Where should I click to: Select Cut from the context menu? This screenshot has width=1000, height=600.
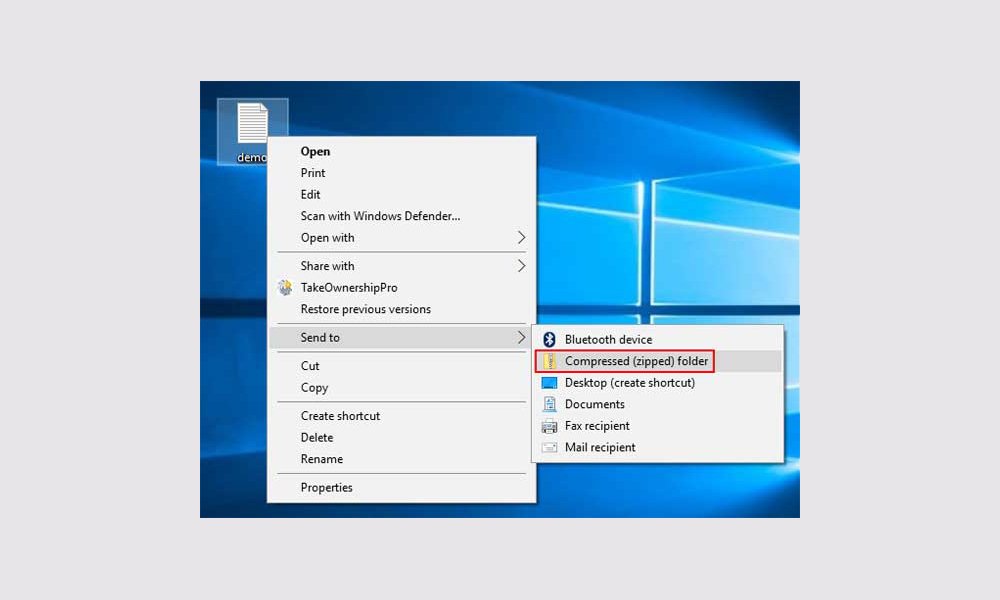click(x=401, y=366)
